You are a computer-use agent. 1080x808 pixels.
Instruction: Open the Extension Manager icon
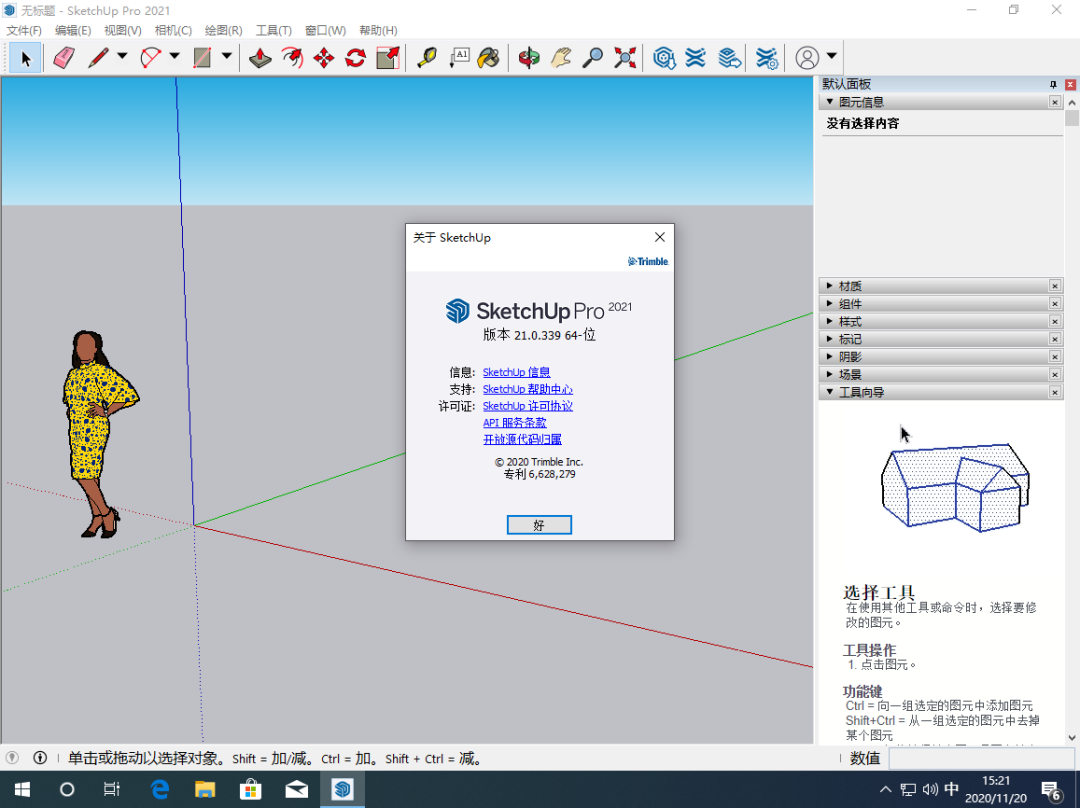tap(767, 57)
